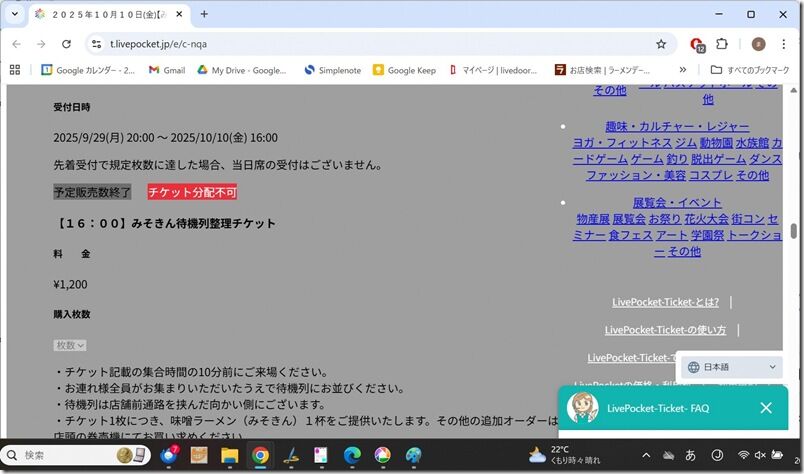Toggle the Japanese IME あ indicator

(691, 455)
